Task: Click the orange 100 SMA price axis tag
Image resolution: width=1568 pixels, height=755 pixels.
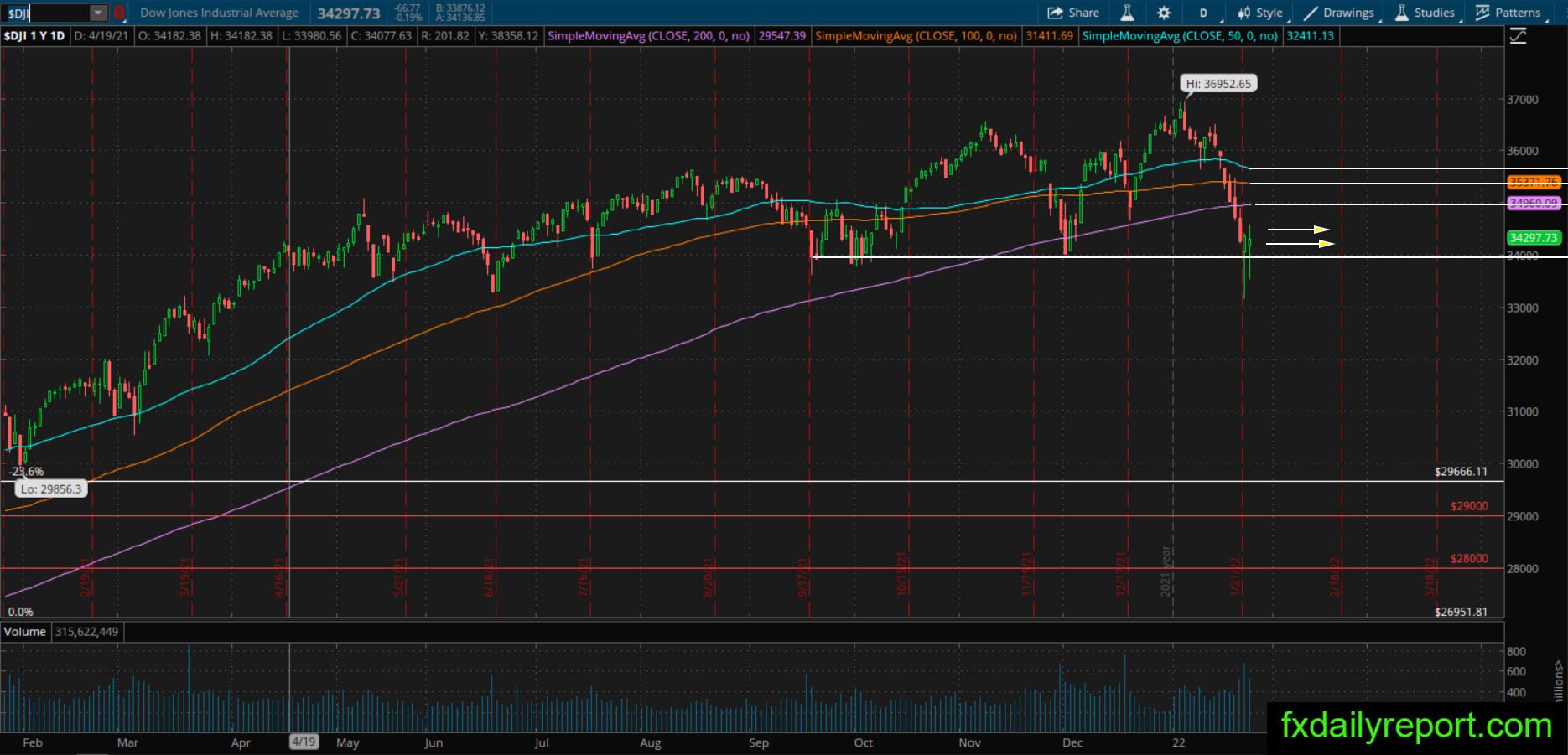Action: pos(1533,182)
